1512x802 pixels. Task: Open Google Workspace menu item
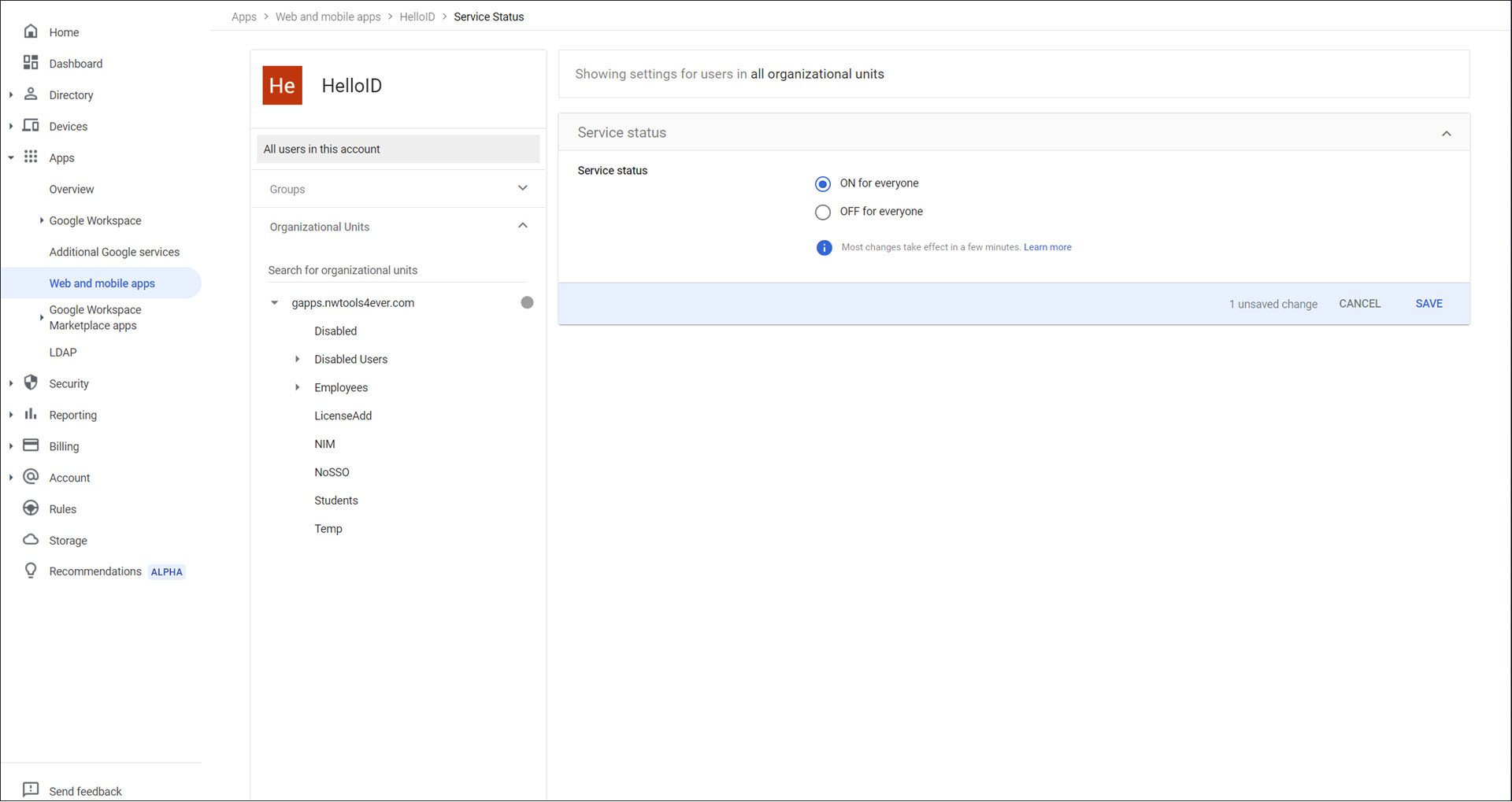(x=95, y=221)
